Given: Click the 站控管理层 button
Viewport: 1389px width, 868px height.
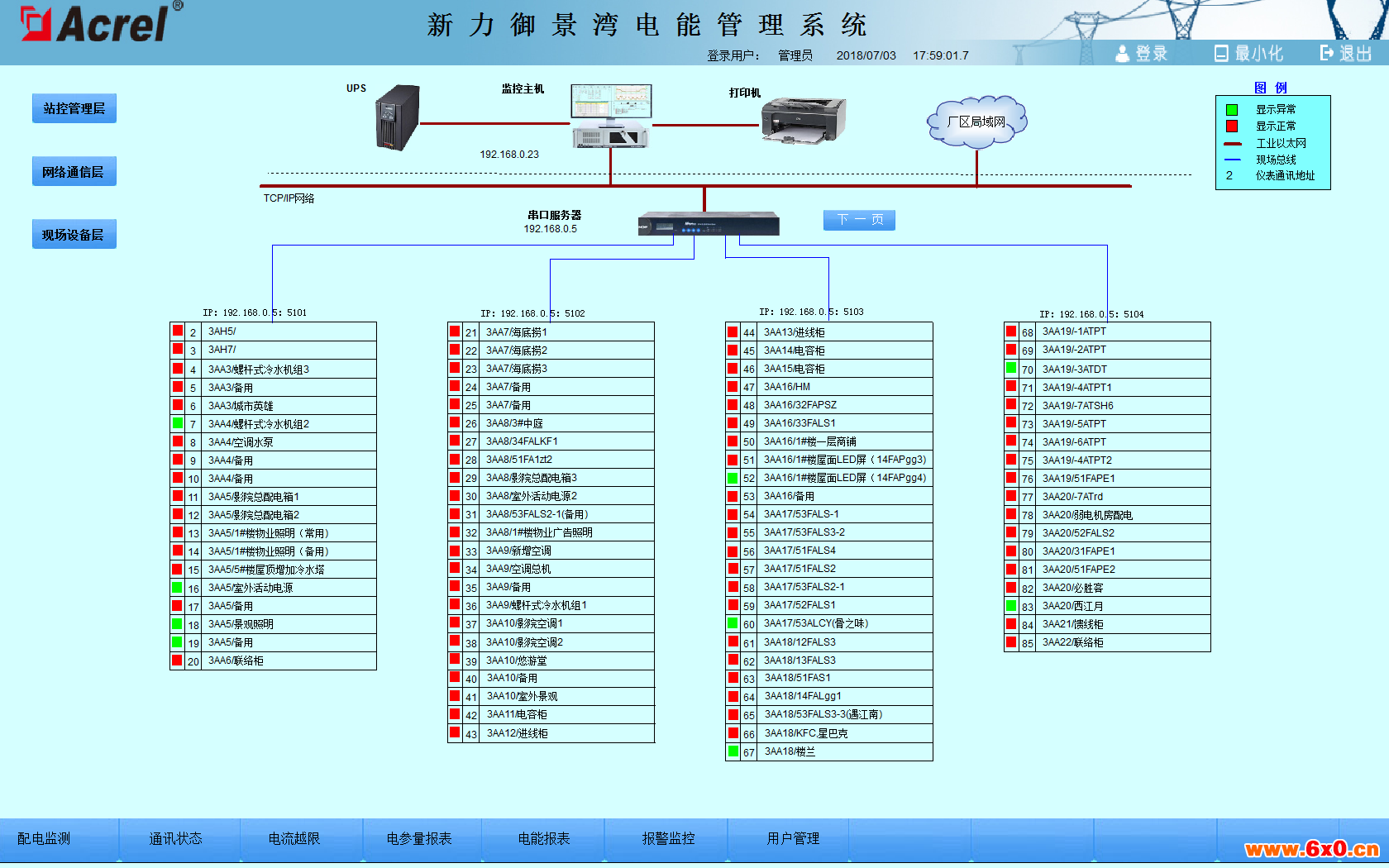Looking at the screenshot, I should pyautogui.click(x=74, y=108).
